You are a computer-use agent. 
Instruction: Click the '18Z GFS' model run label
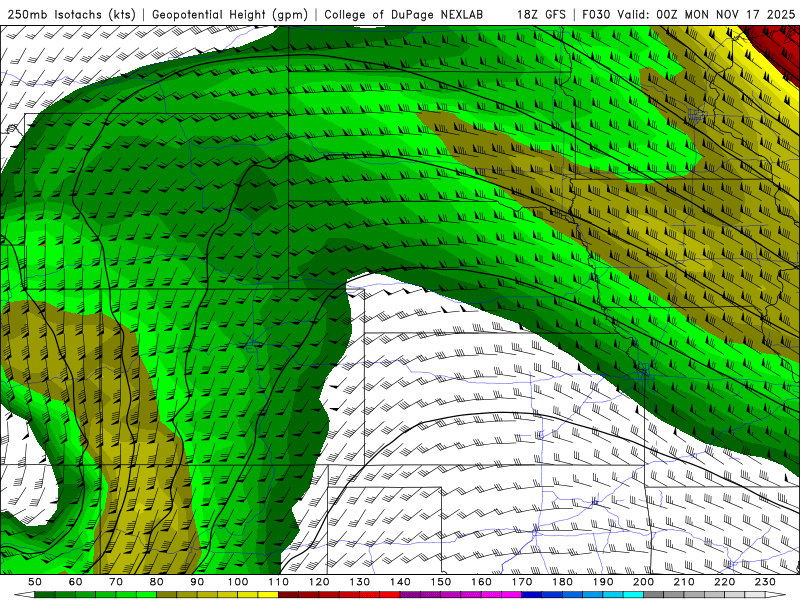541,14
